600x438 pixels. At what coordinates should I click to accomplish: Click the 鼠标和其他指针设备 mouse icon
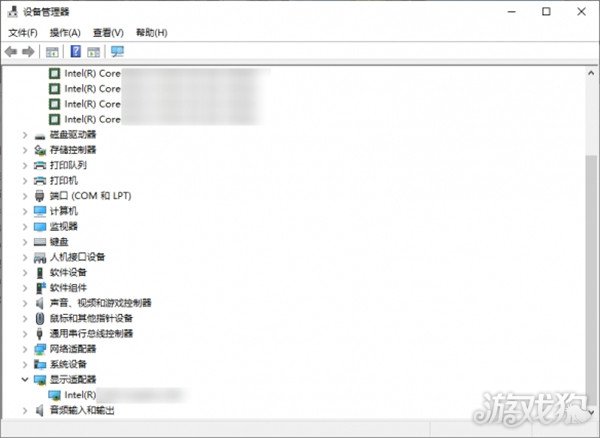(40, 318)
